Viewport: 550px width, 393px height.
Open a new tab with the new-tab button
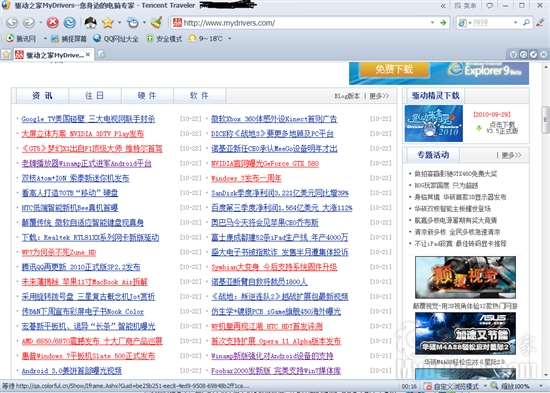point(102,54)
